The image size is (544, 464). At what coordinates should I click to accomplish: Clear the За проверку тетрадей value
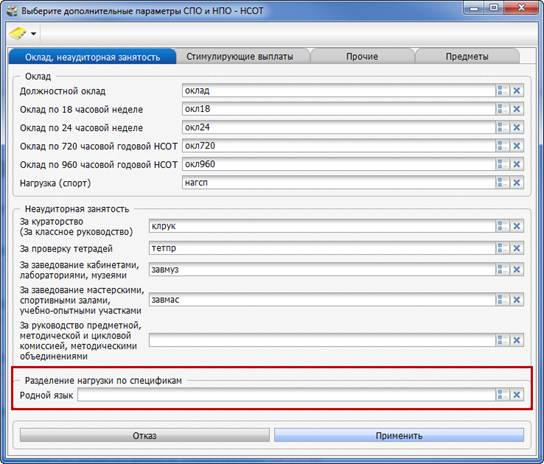click(517, 248)
